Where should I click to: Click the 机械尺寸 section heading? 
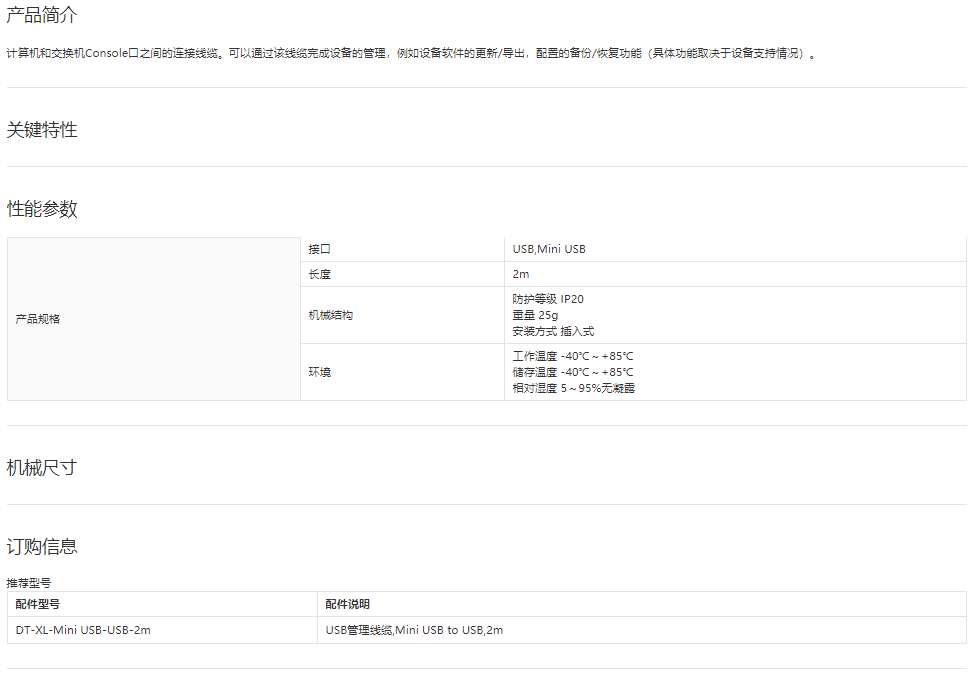(41, 468)
